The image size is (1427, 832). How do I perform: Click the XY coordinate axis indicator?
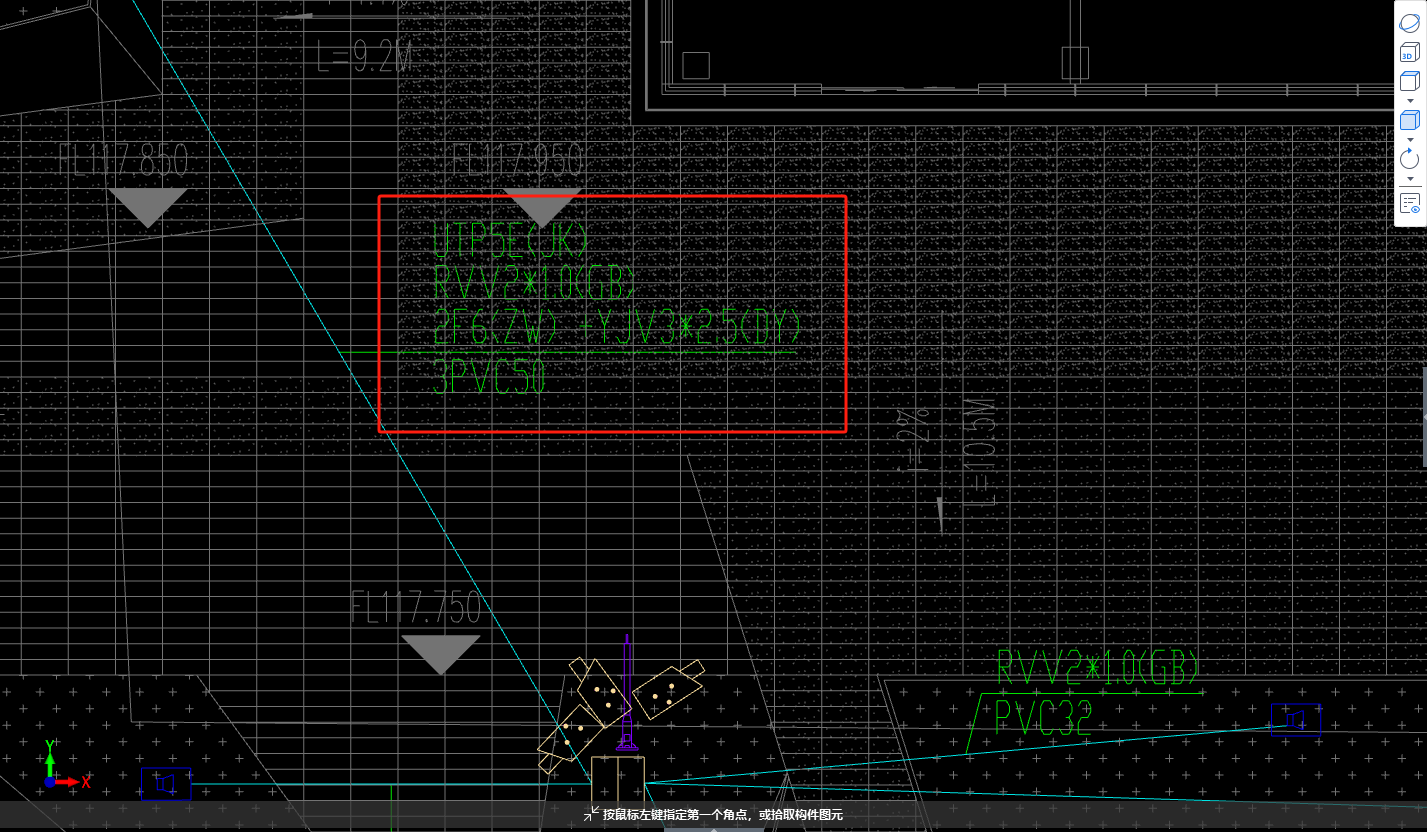(66, 766)
